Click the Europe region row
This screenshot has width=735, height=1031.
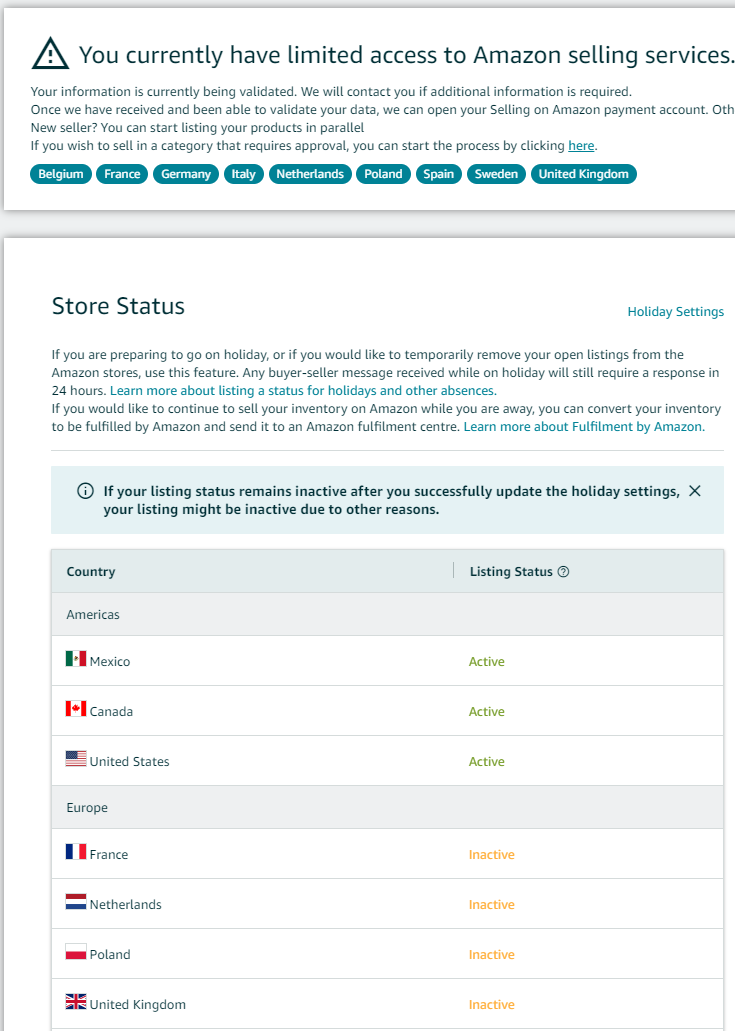(387, 807)
